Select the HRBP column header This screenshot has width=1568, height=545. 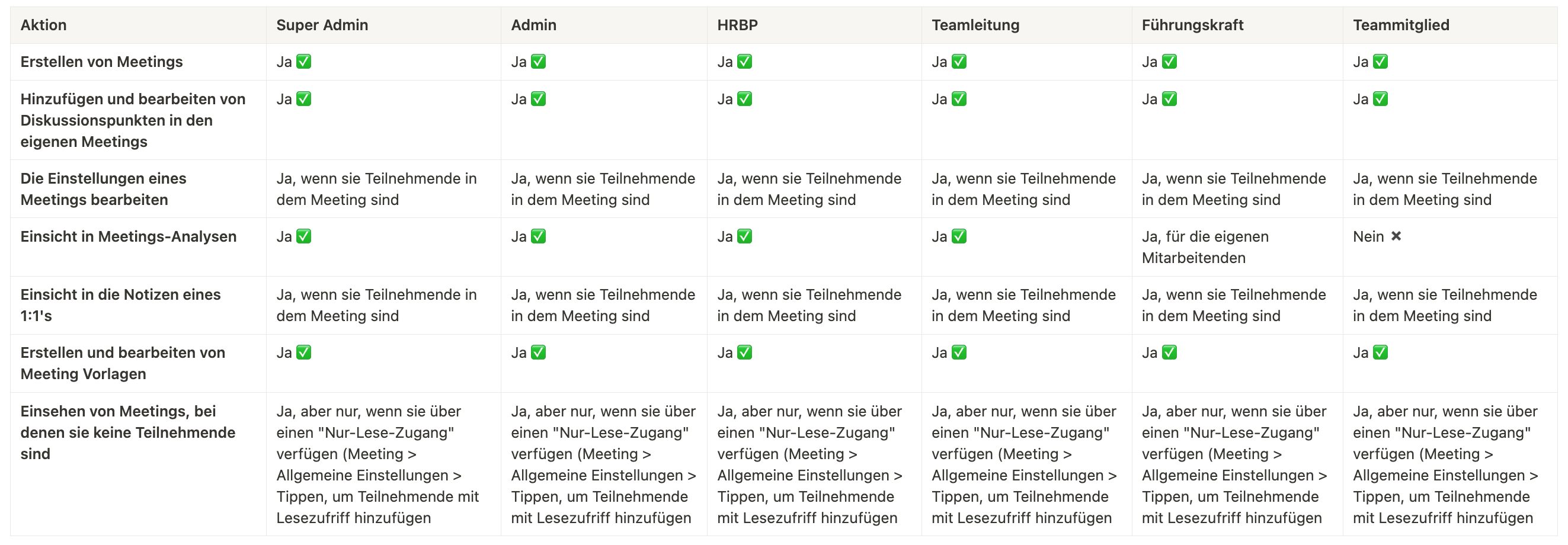[x=737, y=25]
